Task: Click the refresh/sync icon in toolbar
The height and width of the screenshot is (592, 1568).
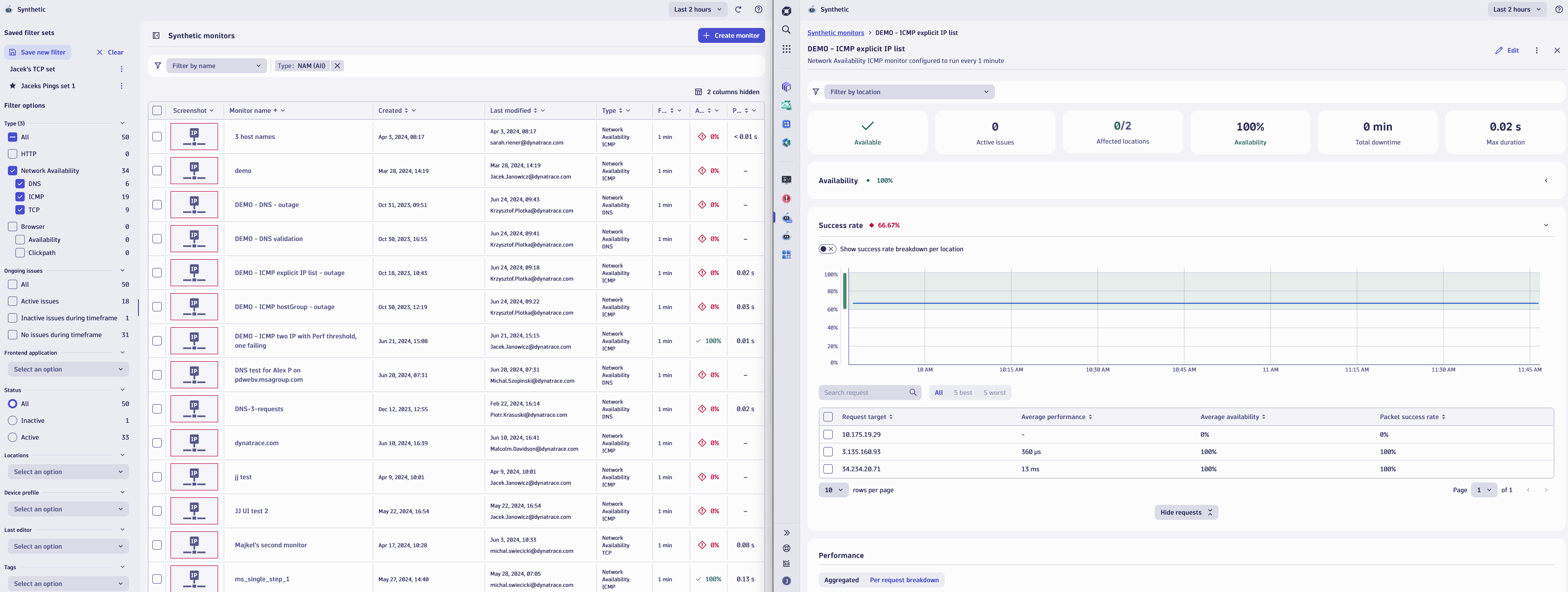Action: click(x=737, y=9)
